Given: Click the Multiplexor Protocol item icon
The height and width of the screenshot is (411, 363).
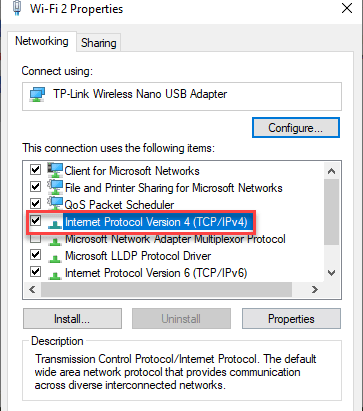Looking at the screenshot, I should [55, 241].
